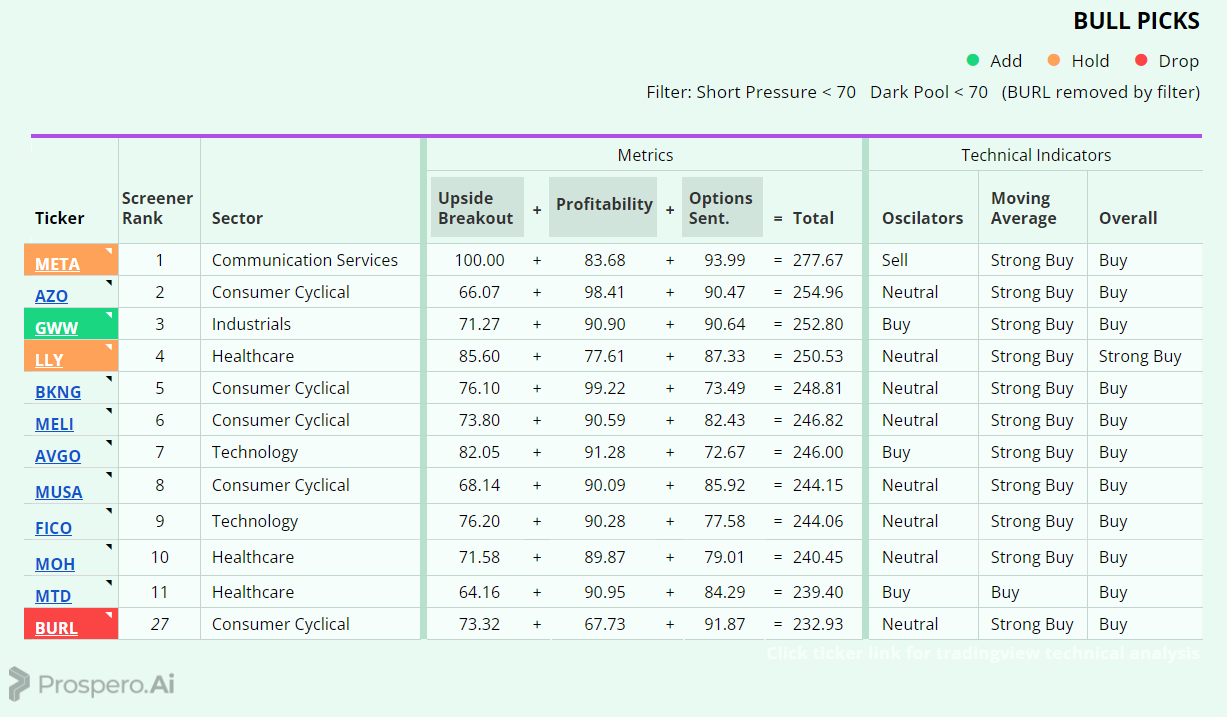This screenshot has width=1227, height=717.
Task: Open the META ticker link
Action: pos(57,265)
